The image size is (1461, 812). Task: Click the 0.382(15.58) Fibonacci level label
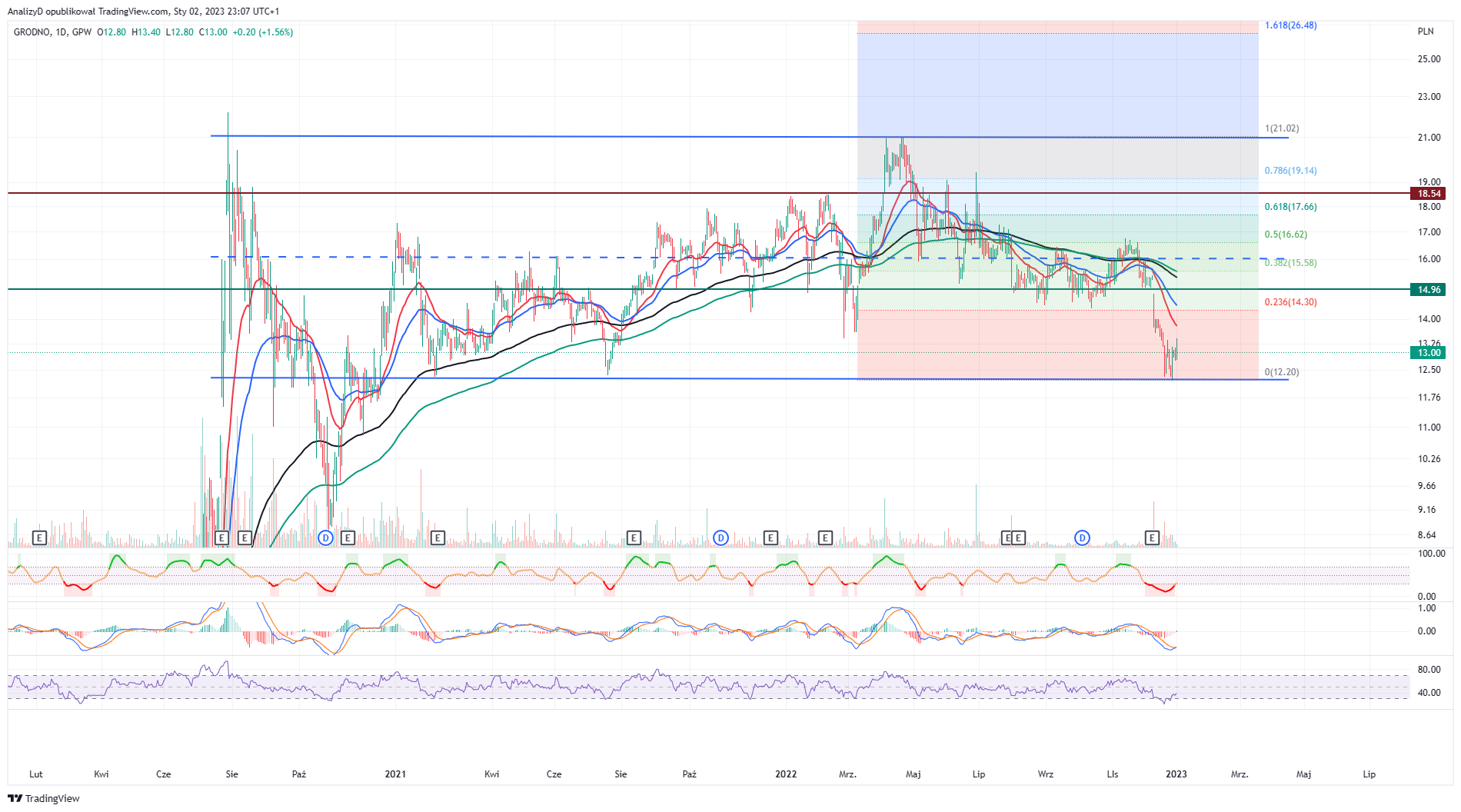click(1290, 263)
